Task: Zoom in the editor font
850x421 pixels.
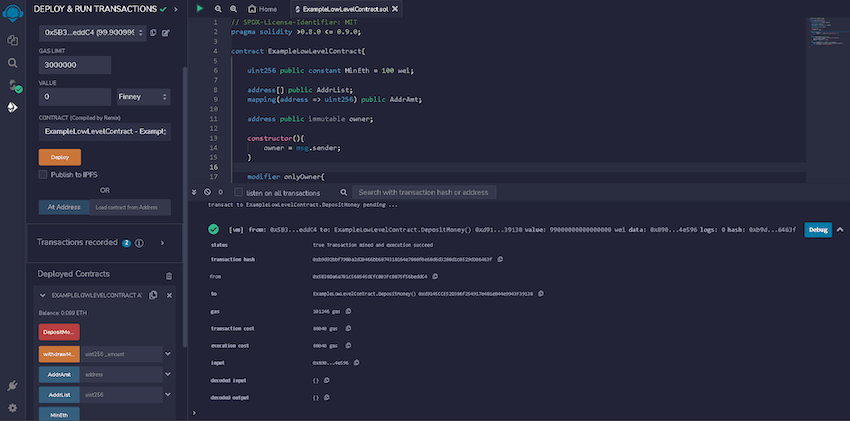Action: (234, 9)
